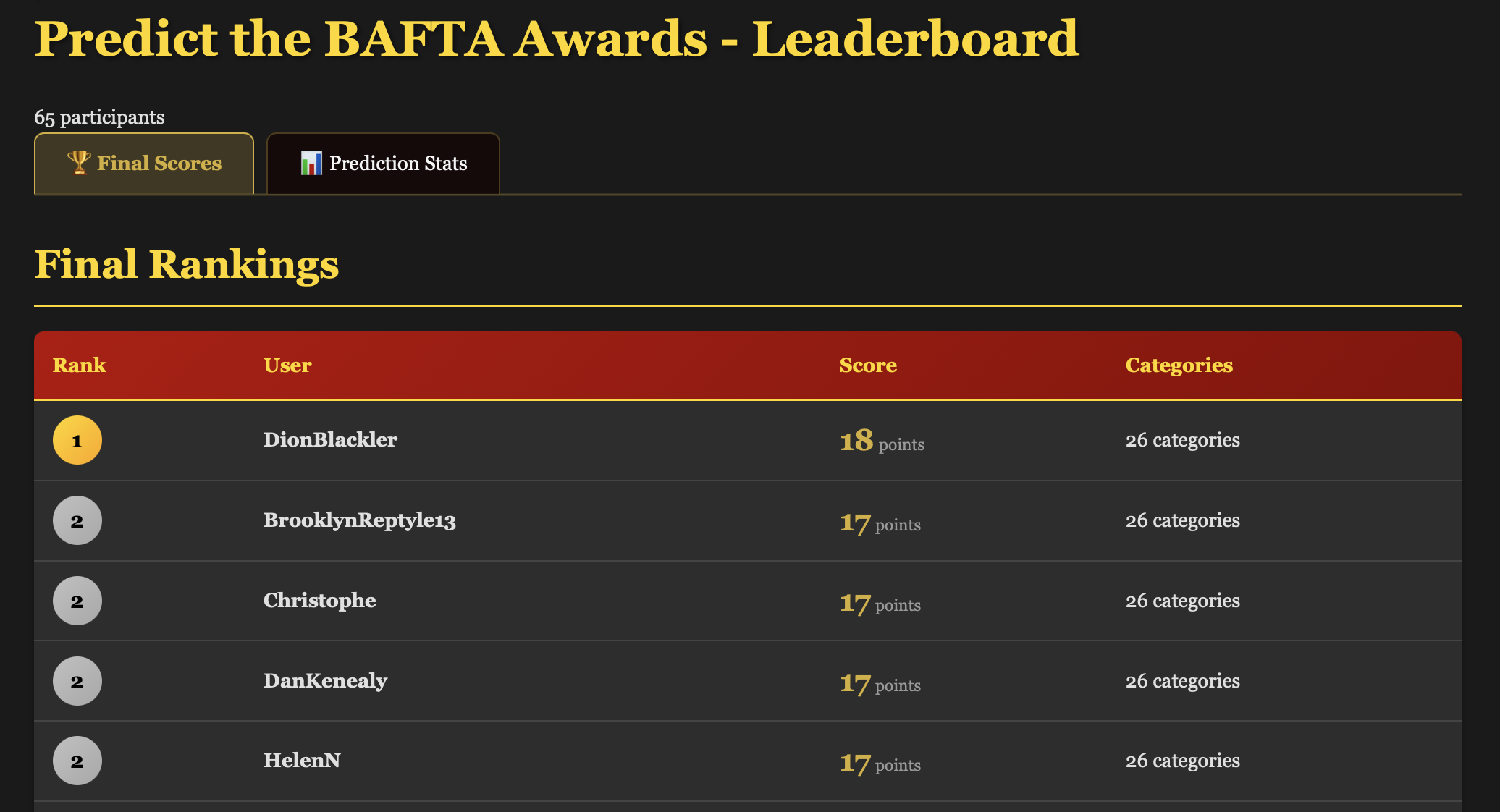The image size is (1500, 812).
Task: Click the Rank column header
Action: [80, 365]
